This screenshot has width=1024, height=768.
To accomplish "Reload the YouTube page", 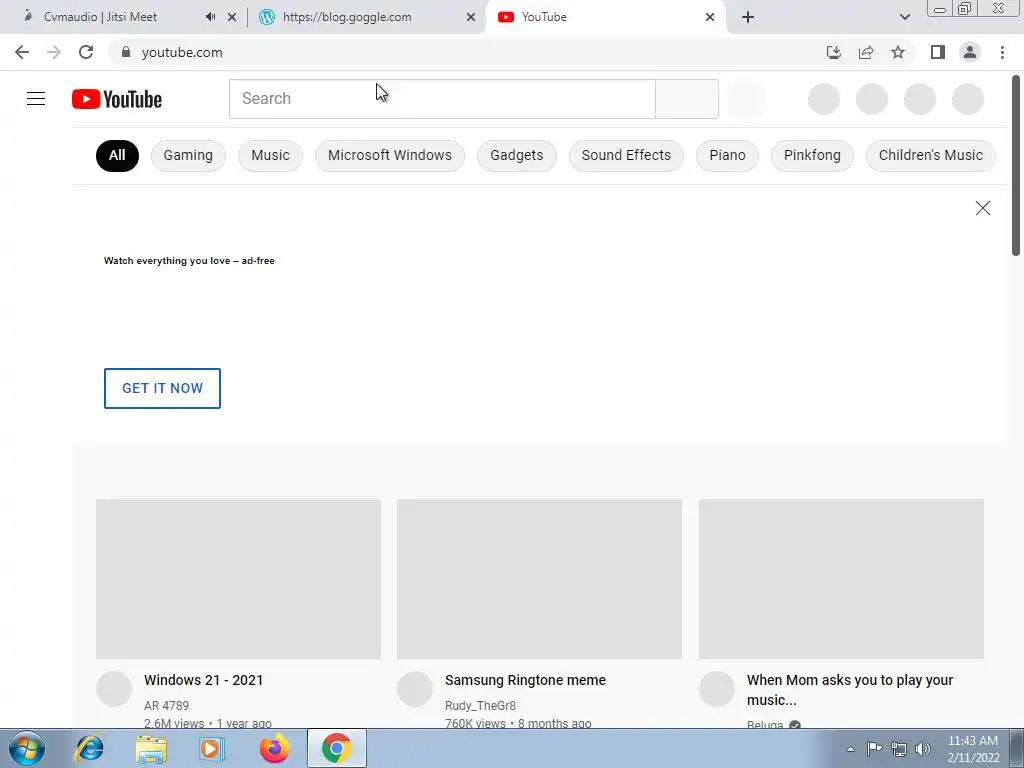I will 86,52.
